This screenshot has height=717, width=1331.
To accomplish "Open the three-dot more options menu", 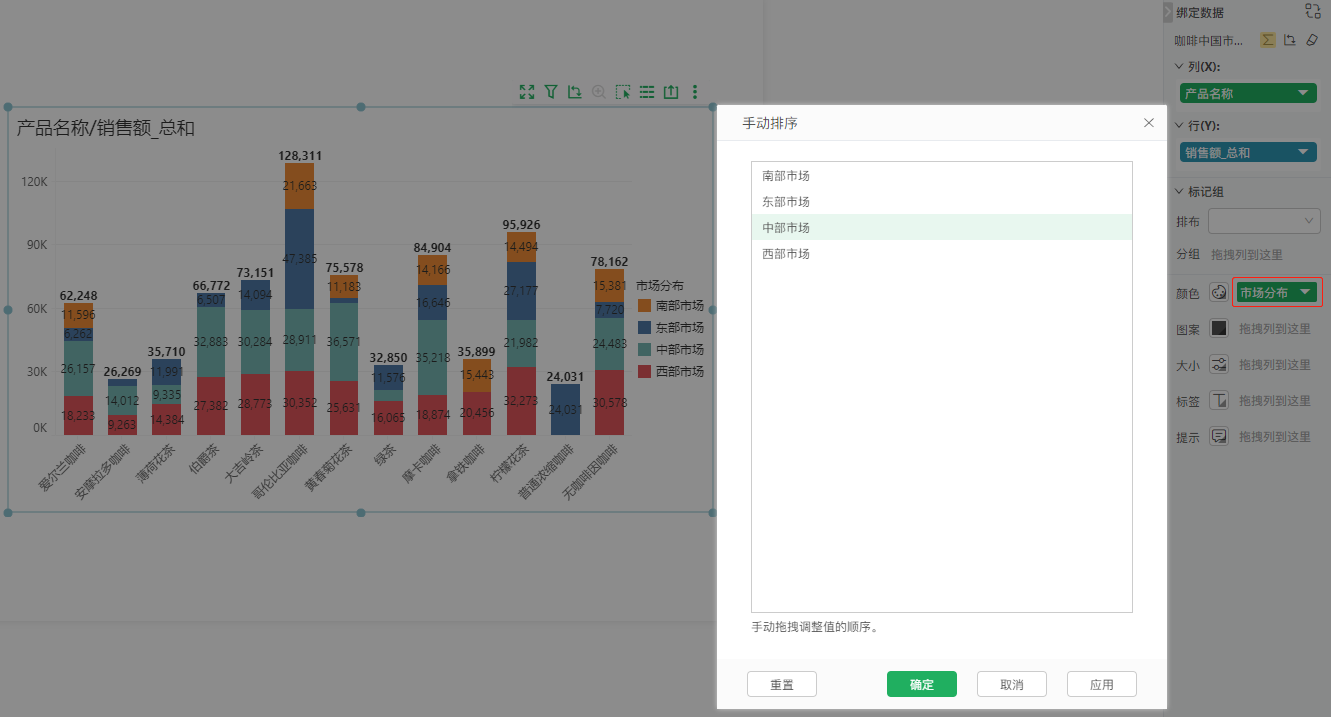I will pyautogui.click(x=695, y=92).
